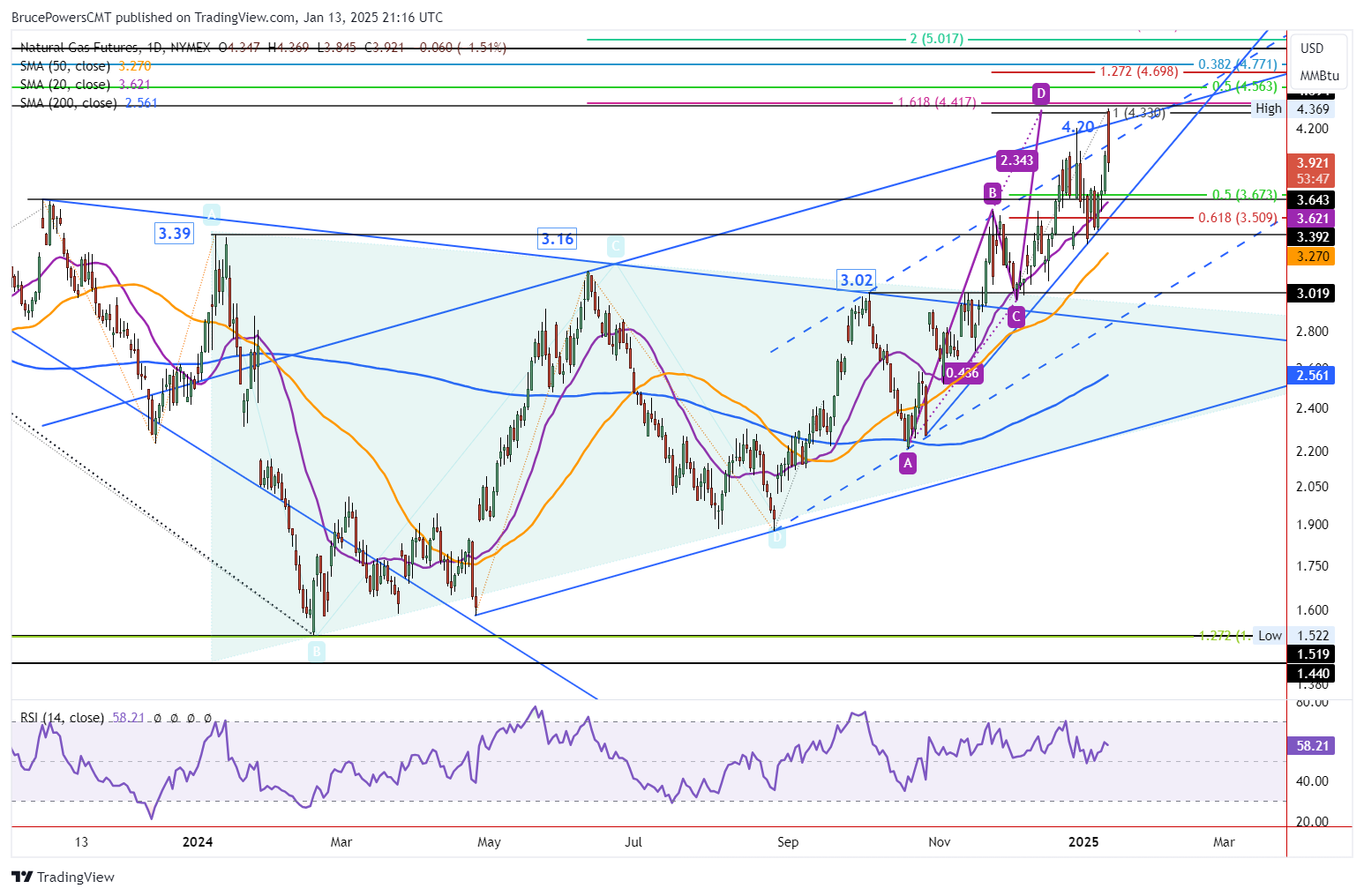Click the red Fibonacci label 0.618 (3.509)
The image size is (1364, 896).
(1238, 218)
